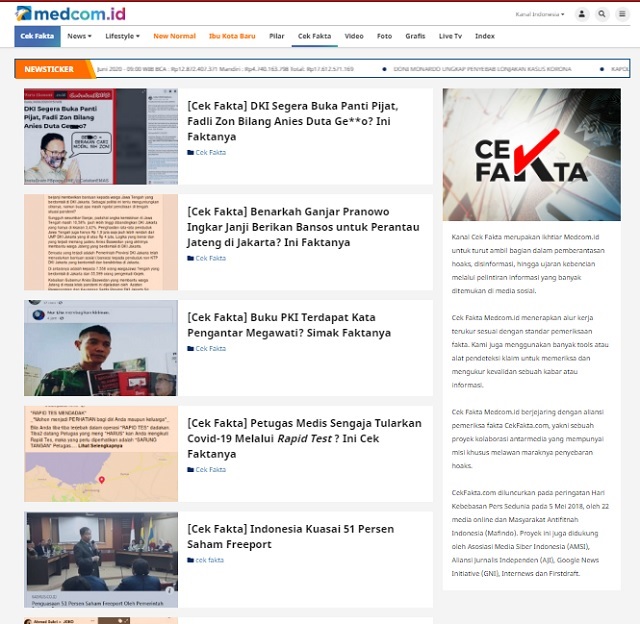Click the Buku PKI article thumbnail

click(101, 348)
